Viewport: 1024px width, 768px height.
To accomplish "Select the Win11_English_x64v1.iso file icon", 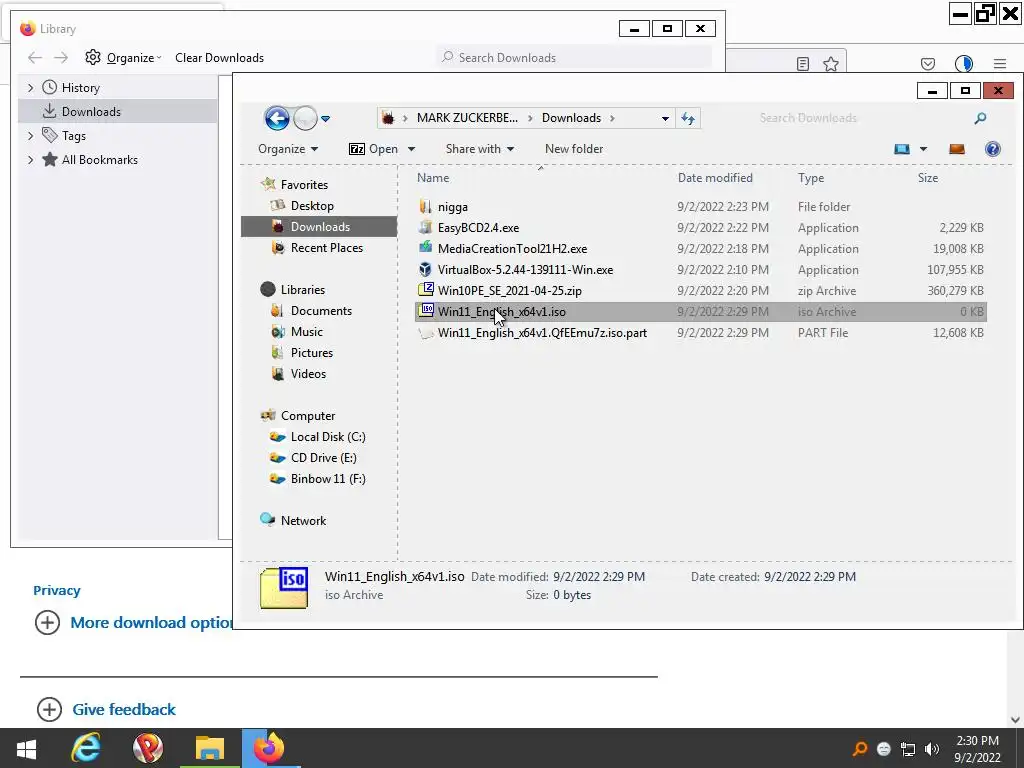I will click(x=426, y=311).
